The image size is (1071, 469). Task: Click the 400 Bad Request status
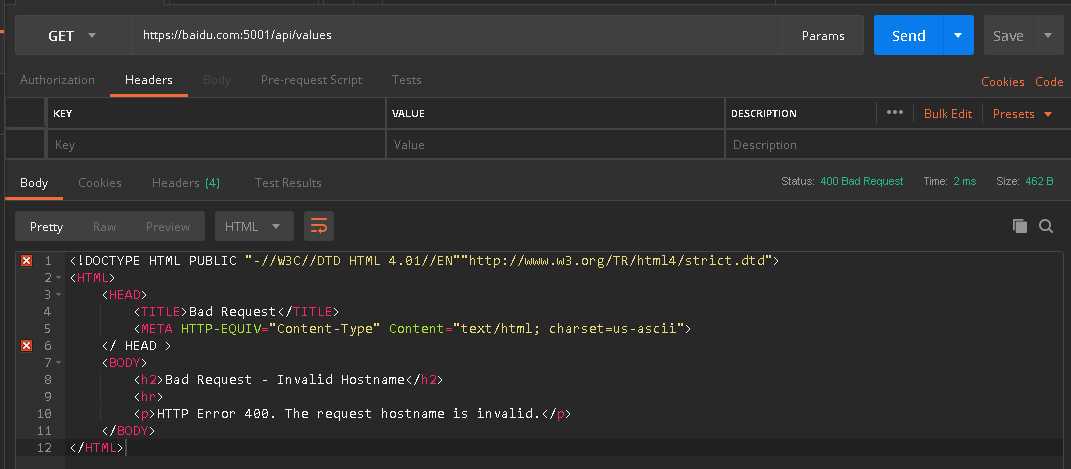click(861, 182)
